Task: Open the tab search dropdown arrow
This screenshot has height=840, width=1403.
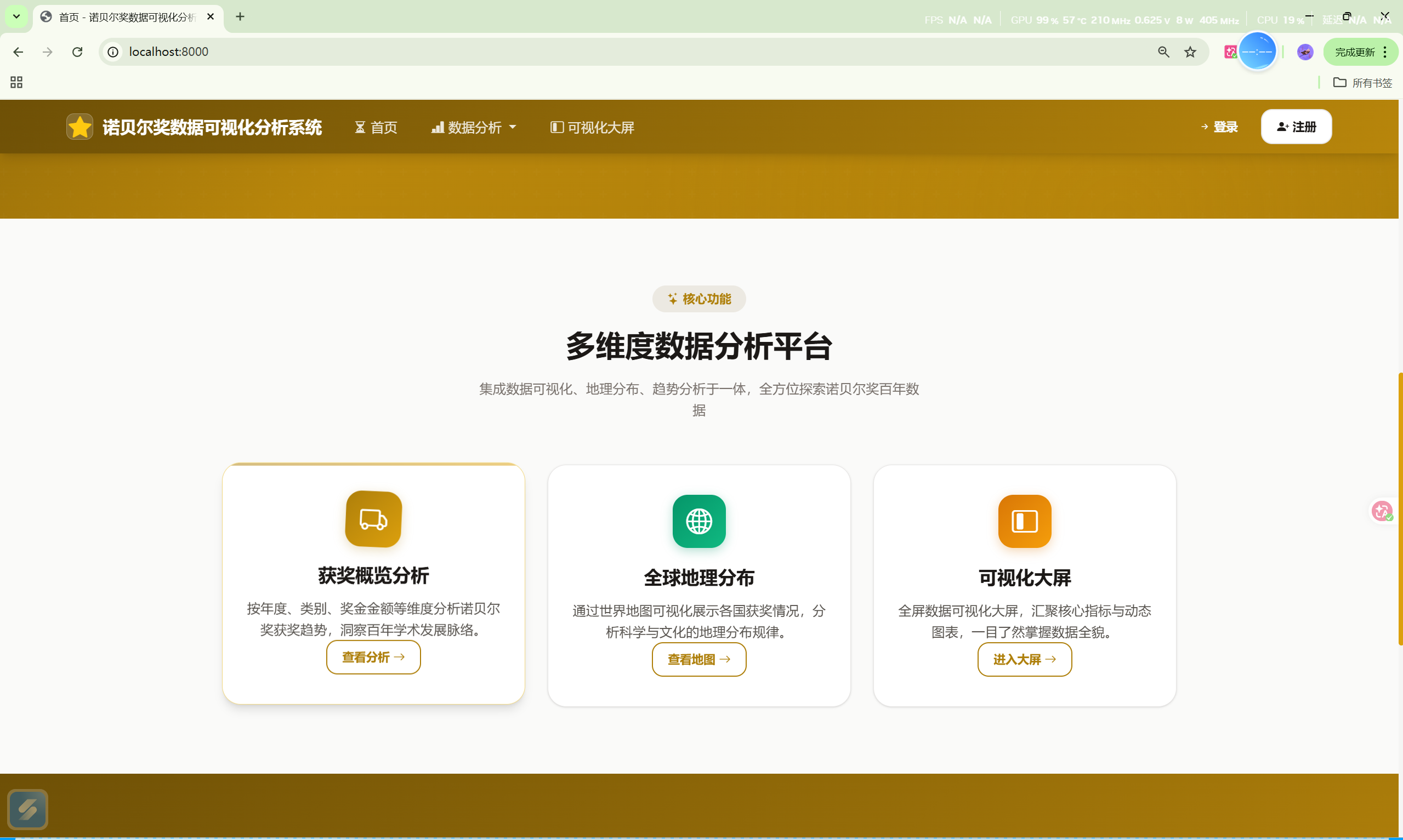Action: pos(16,16)
